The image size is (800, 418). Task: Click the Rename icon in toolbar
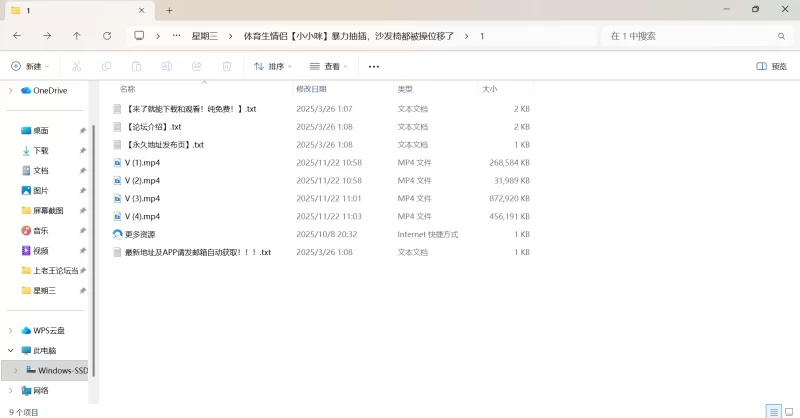coord(167,67)
